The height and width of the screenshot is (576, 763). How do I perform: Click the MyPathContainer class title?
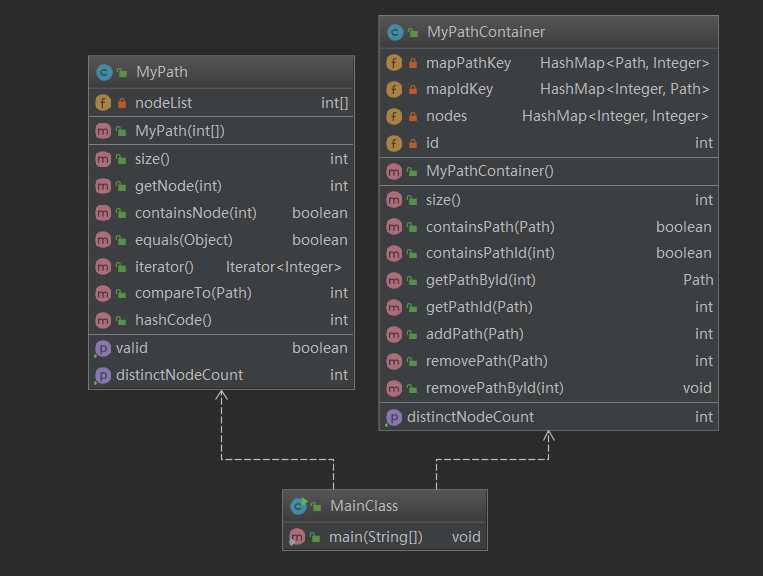pyautogui.click(x=486, y=32)
